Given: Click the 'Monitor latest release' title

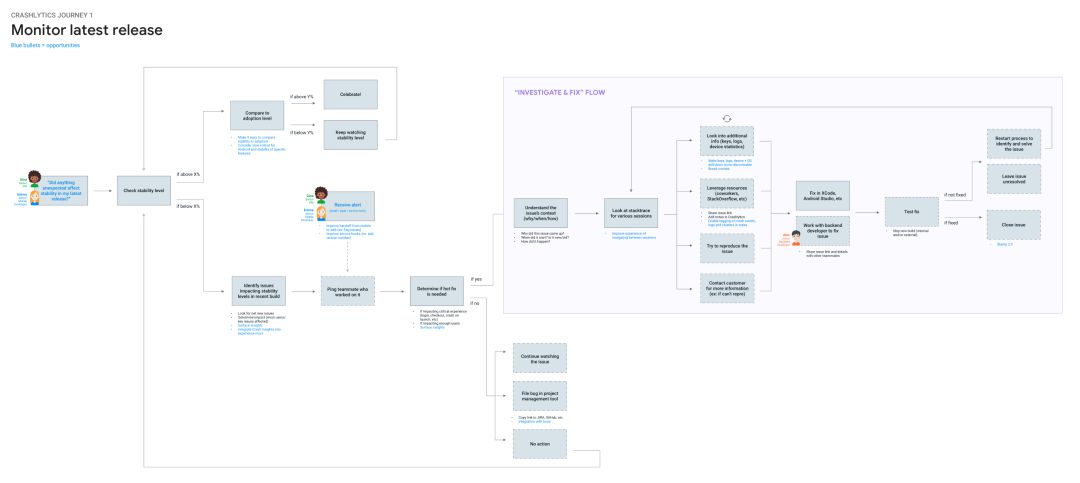Looking at the screenshot, I should 87,30.
